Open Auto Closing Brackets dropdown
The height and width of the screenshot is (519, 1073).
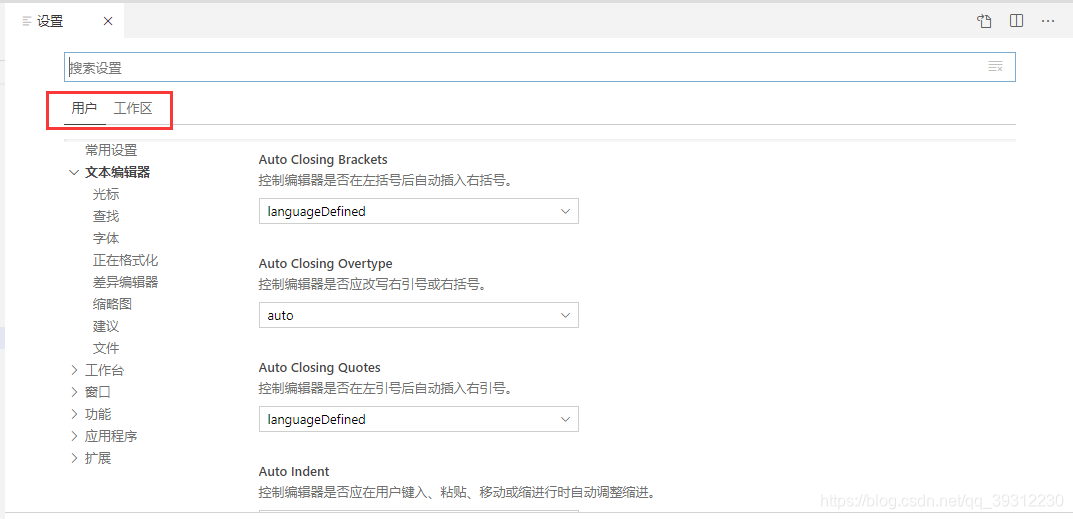419,212
